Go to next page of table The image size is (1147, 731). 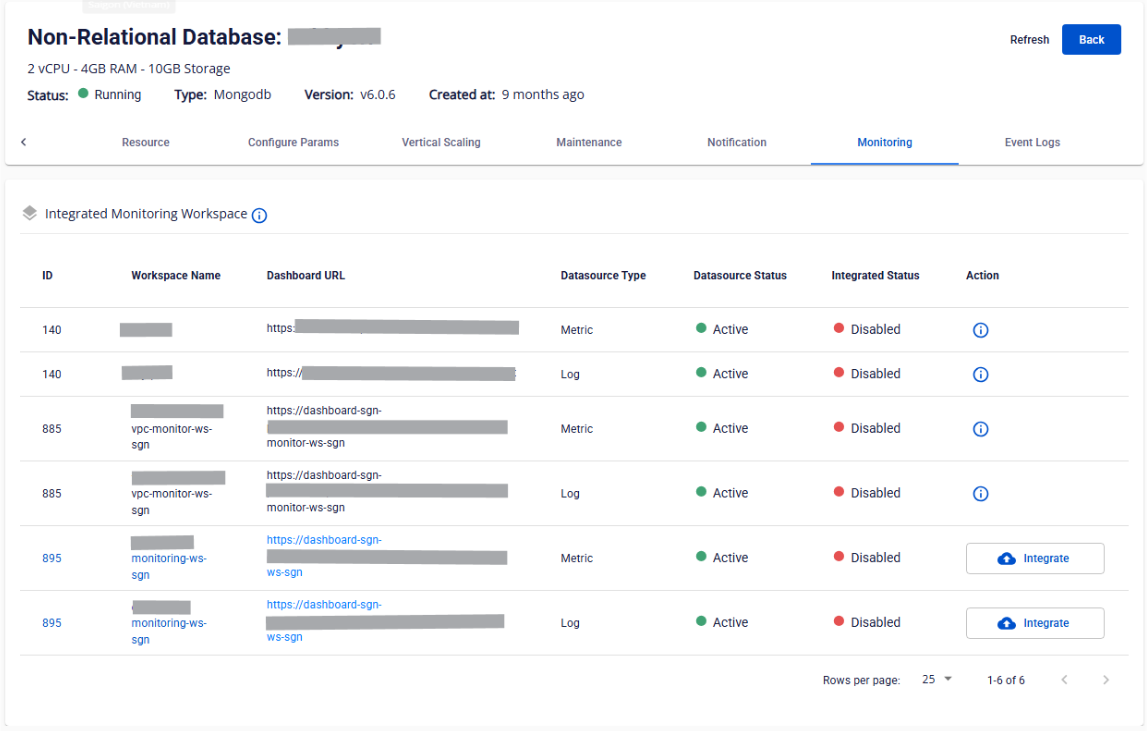1105,680
